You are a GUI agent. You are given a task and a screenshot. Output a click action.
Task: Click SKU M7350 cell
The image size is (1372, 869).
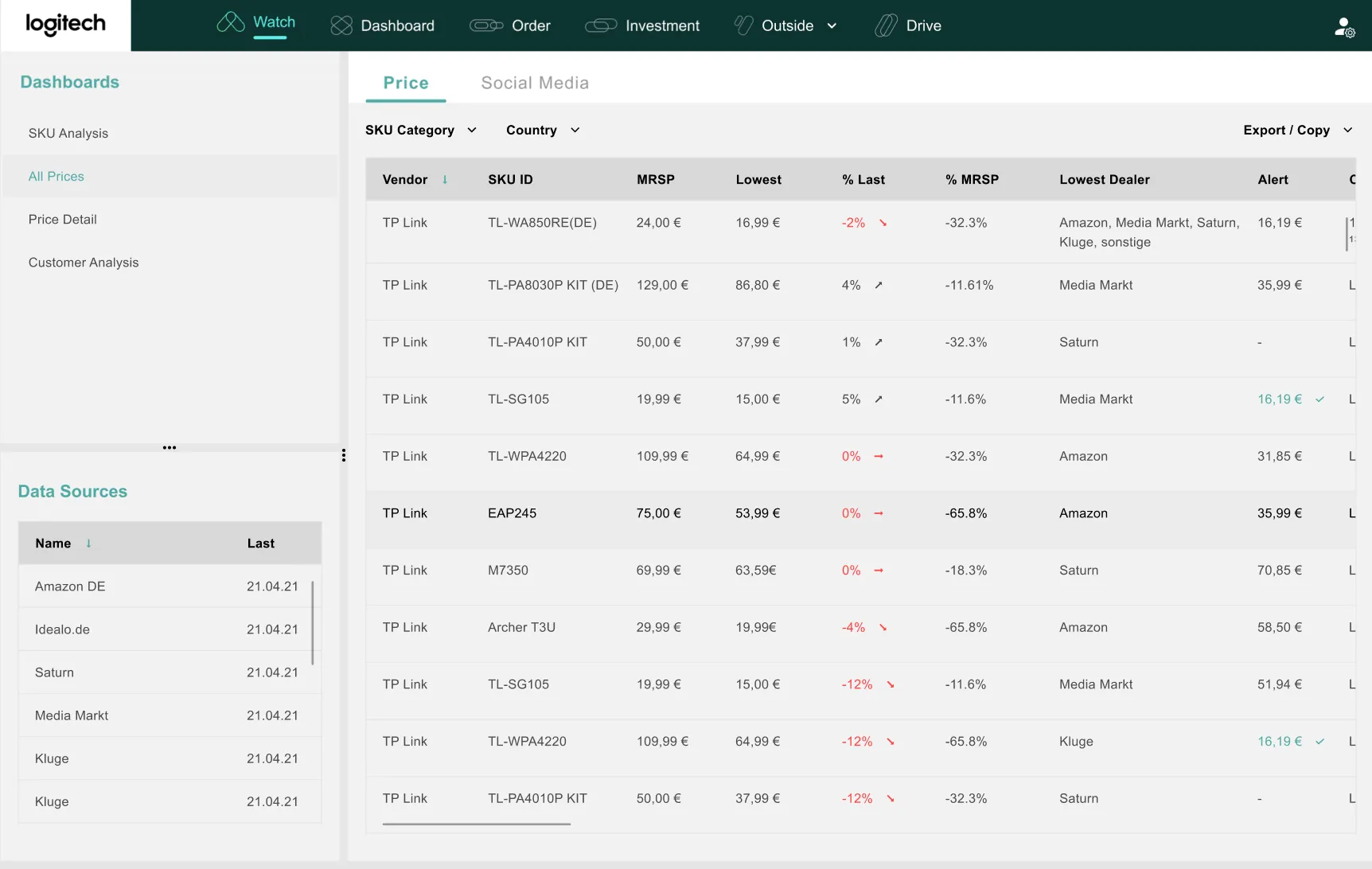coord(508,571)
